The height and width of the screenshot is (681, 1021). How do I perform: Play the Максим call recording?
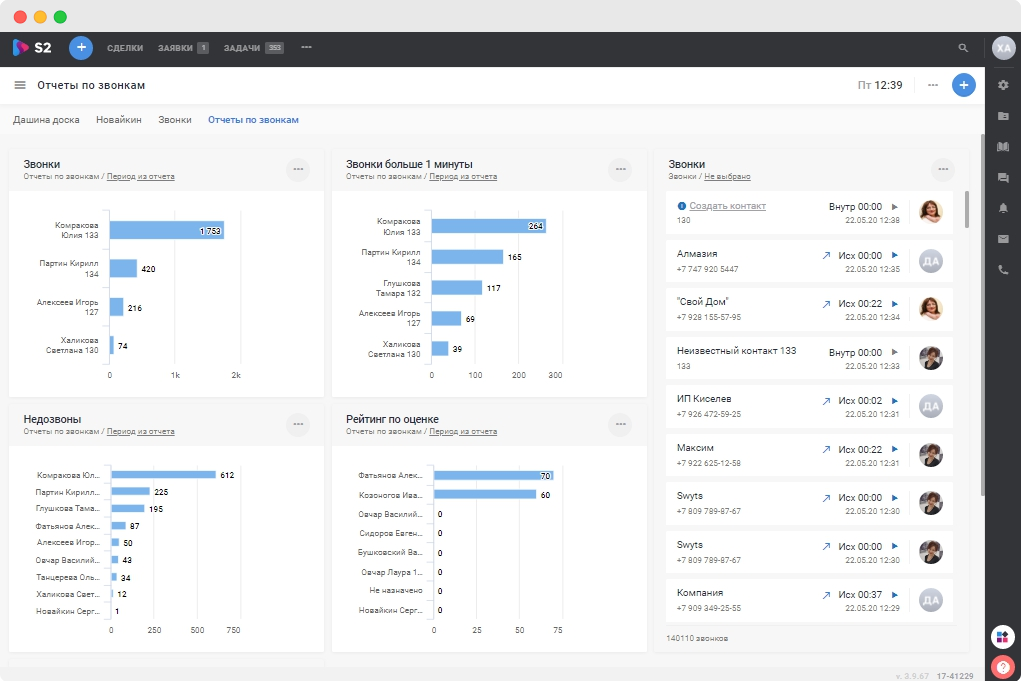coord(895,449)
